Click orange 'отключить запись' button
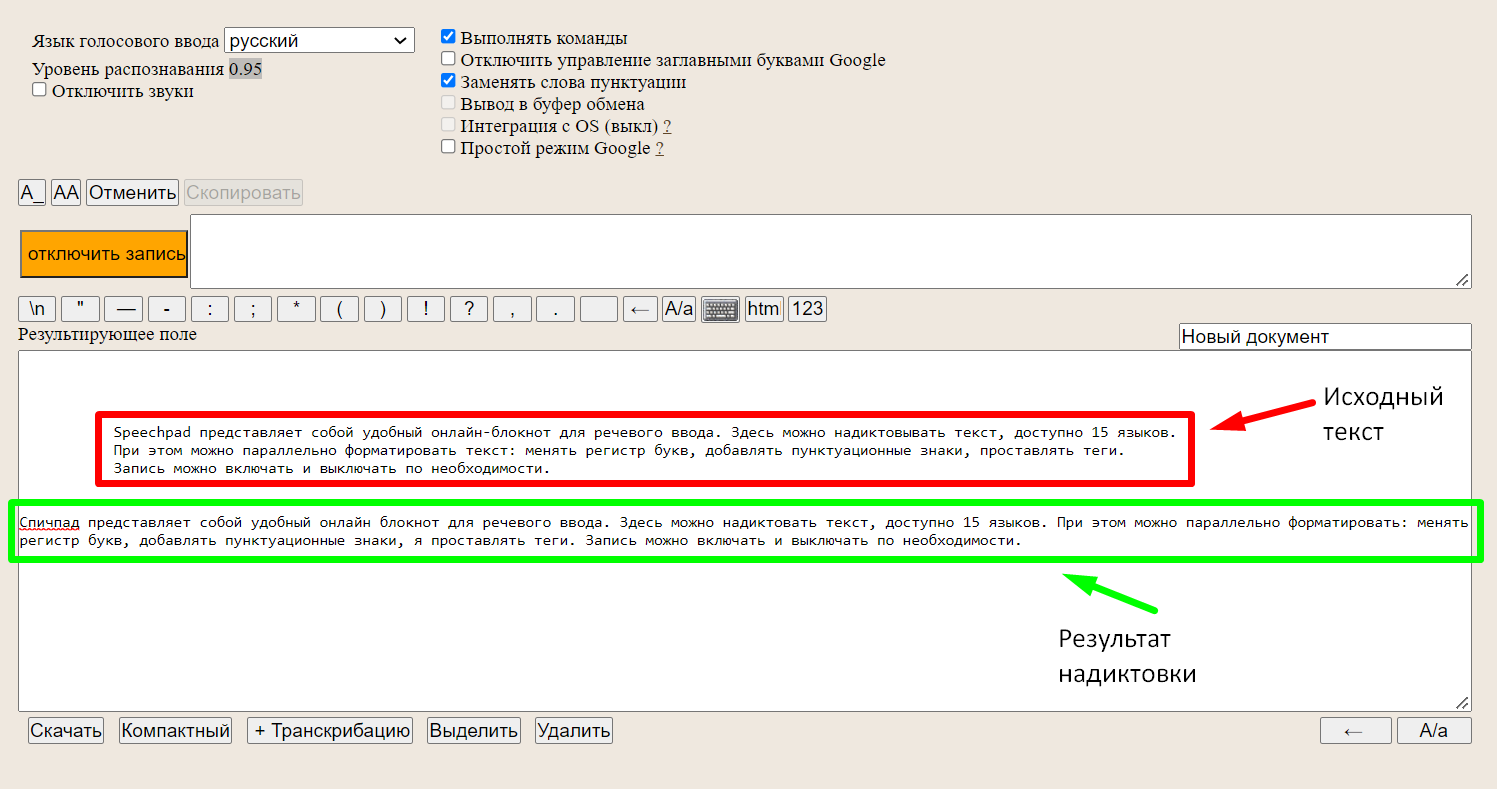 click(104, 254)
